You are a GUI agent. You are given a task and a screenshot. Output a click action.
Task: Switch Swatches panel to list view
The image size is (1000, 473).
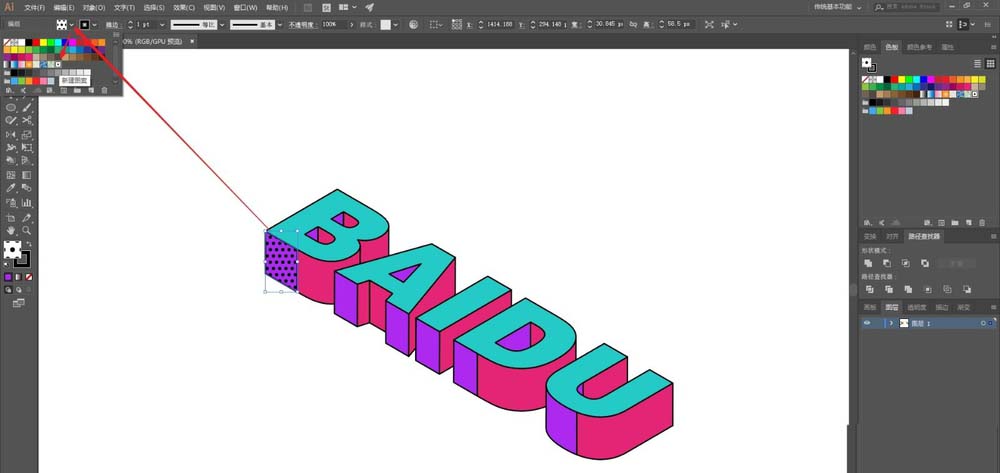point(977,64)
